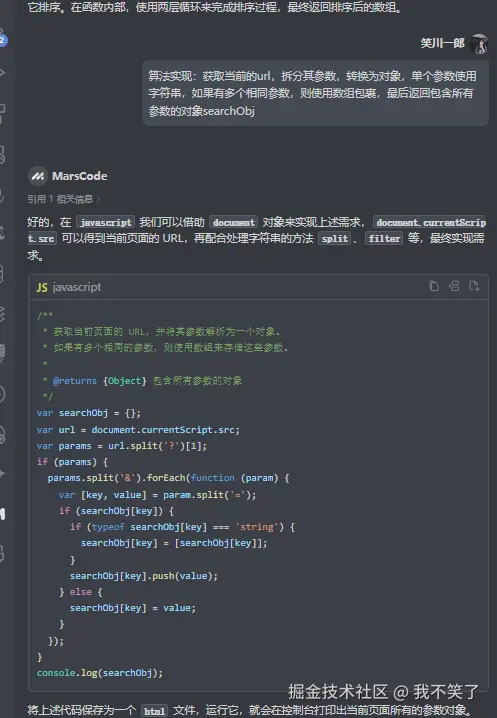The height and width of the screenshot is (718, 497).
Task: Create new file from code block icon
Action: click(474, 286)
